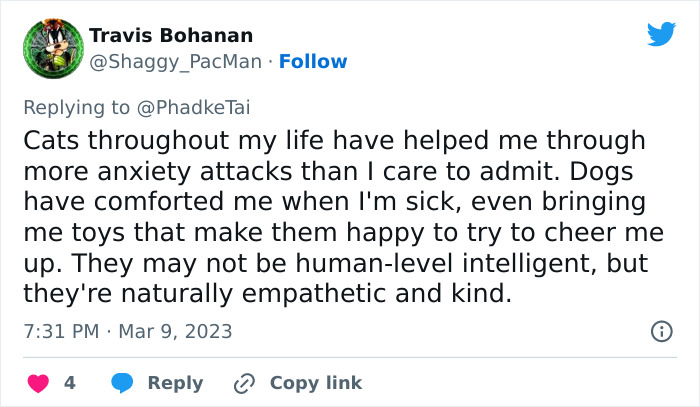The image size is (700, 407).
Task: Click the chain link icon
Action: coord(243,383)
